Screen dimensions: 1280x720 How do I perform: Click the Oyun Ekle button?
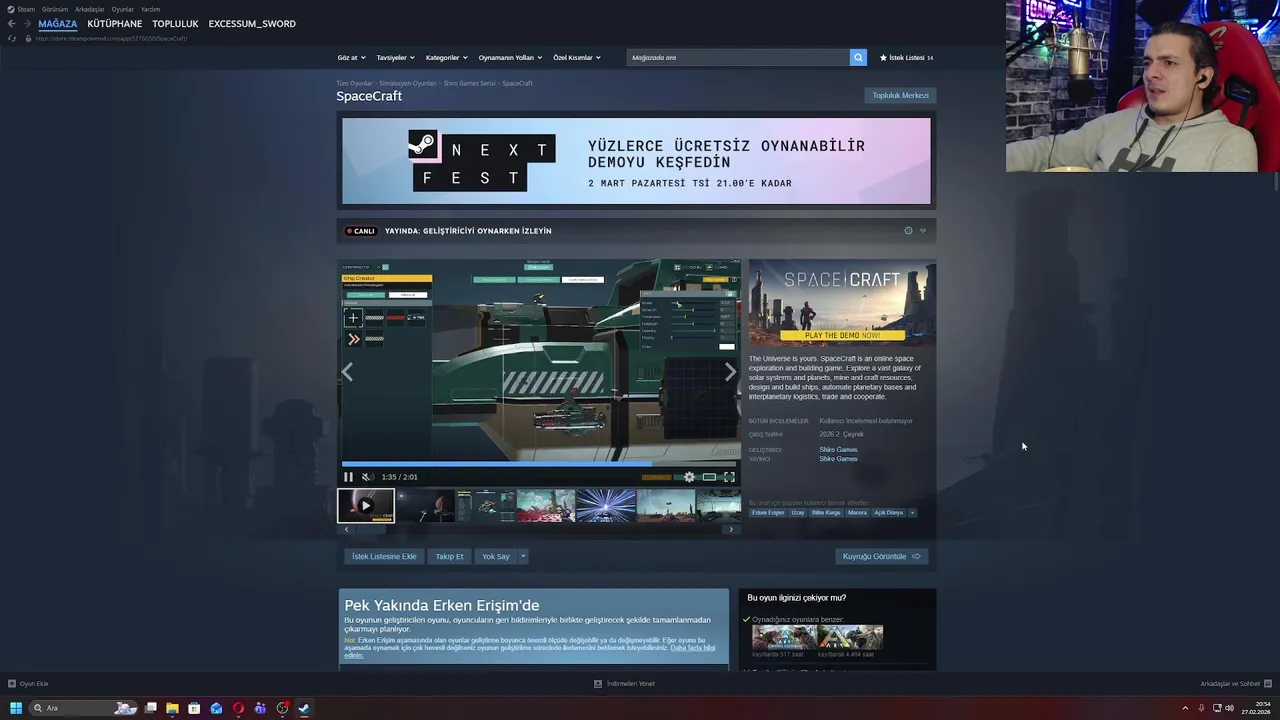click(28, 684)
